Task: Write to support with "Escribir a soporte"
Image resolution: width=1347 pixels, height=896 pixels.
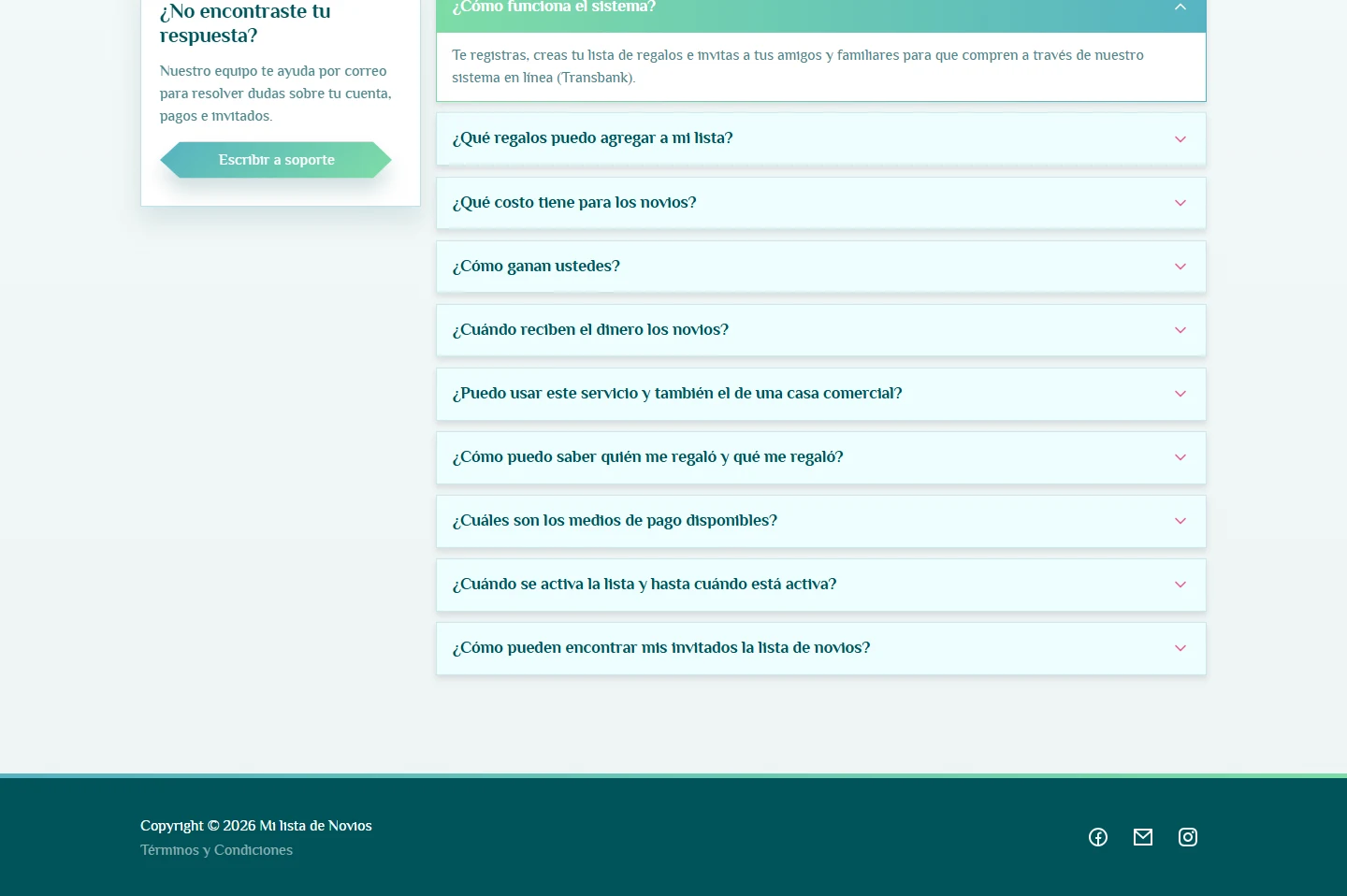Action: click(x=276, y=160)
